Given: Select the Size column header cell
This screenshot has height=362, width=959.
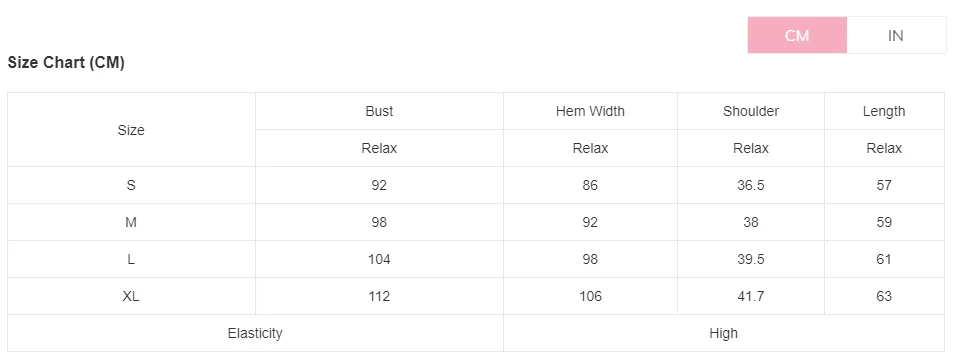Looking at the screenshot, I should pyautogui.click(x=131, y=130).
